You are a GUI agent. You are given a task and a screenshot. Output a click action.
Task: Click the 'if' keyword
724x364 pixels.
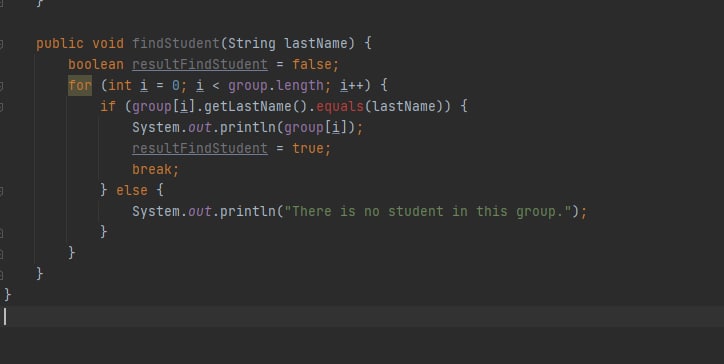pos(108,106)
